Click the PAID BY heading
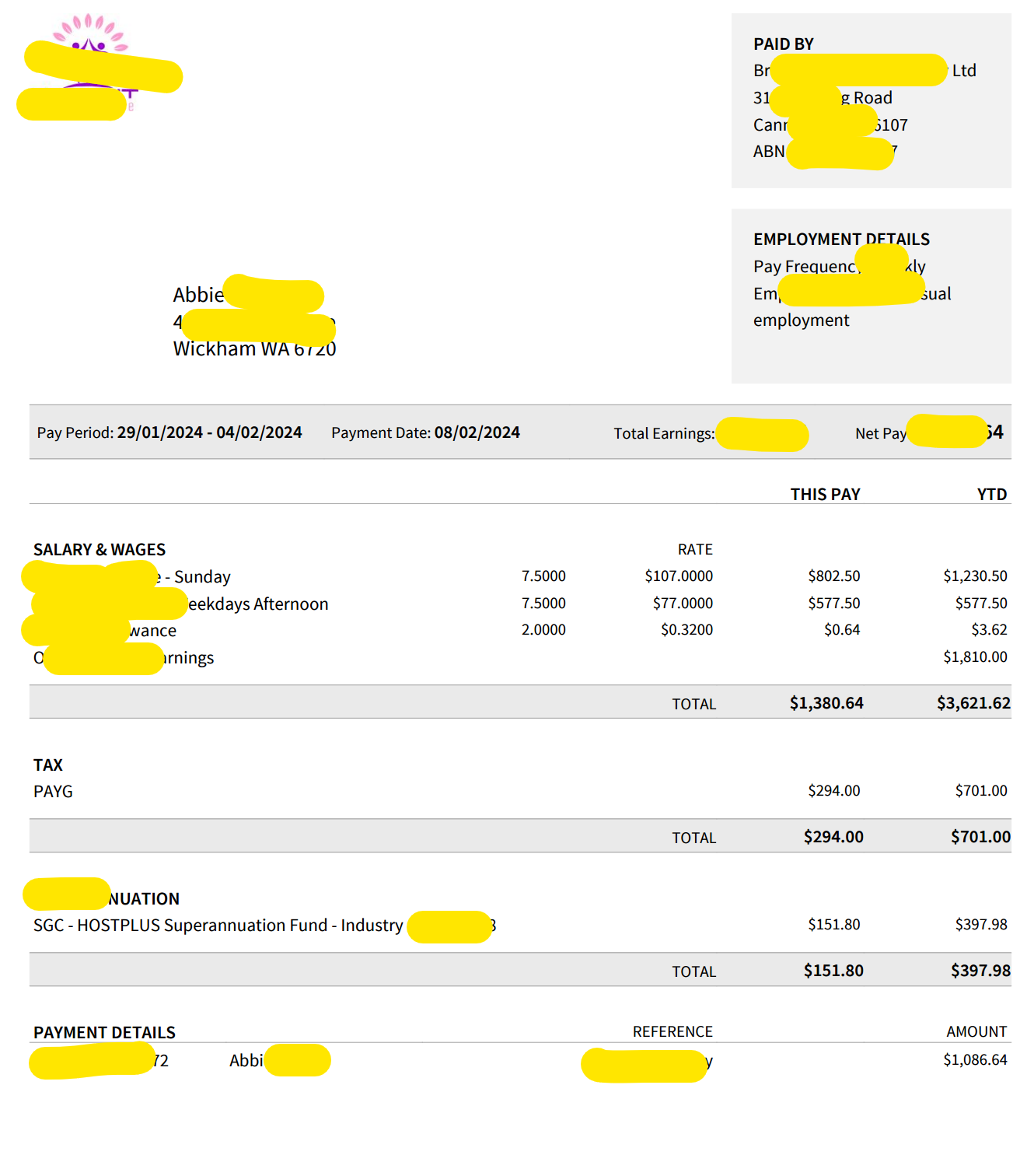Image resolution: width=1034 pixels, height=1176 pixels. tap(783, 44)
